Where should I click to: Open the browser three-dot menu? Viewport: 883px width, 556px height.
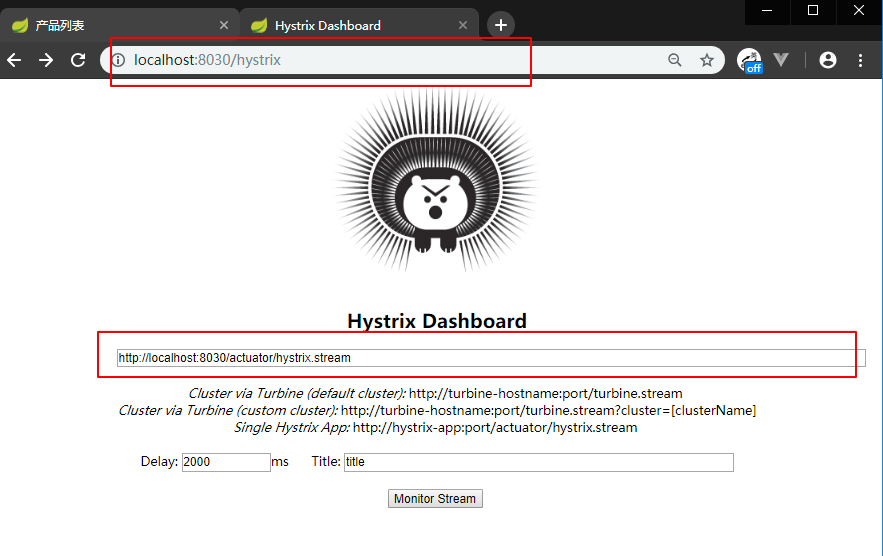point(860,60)
